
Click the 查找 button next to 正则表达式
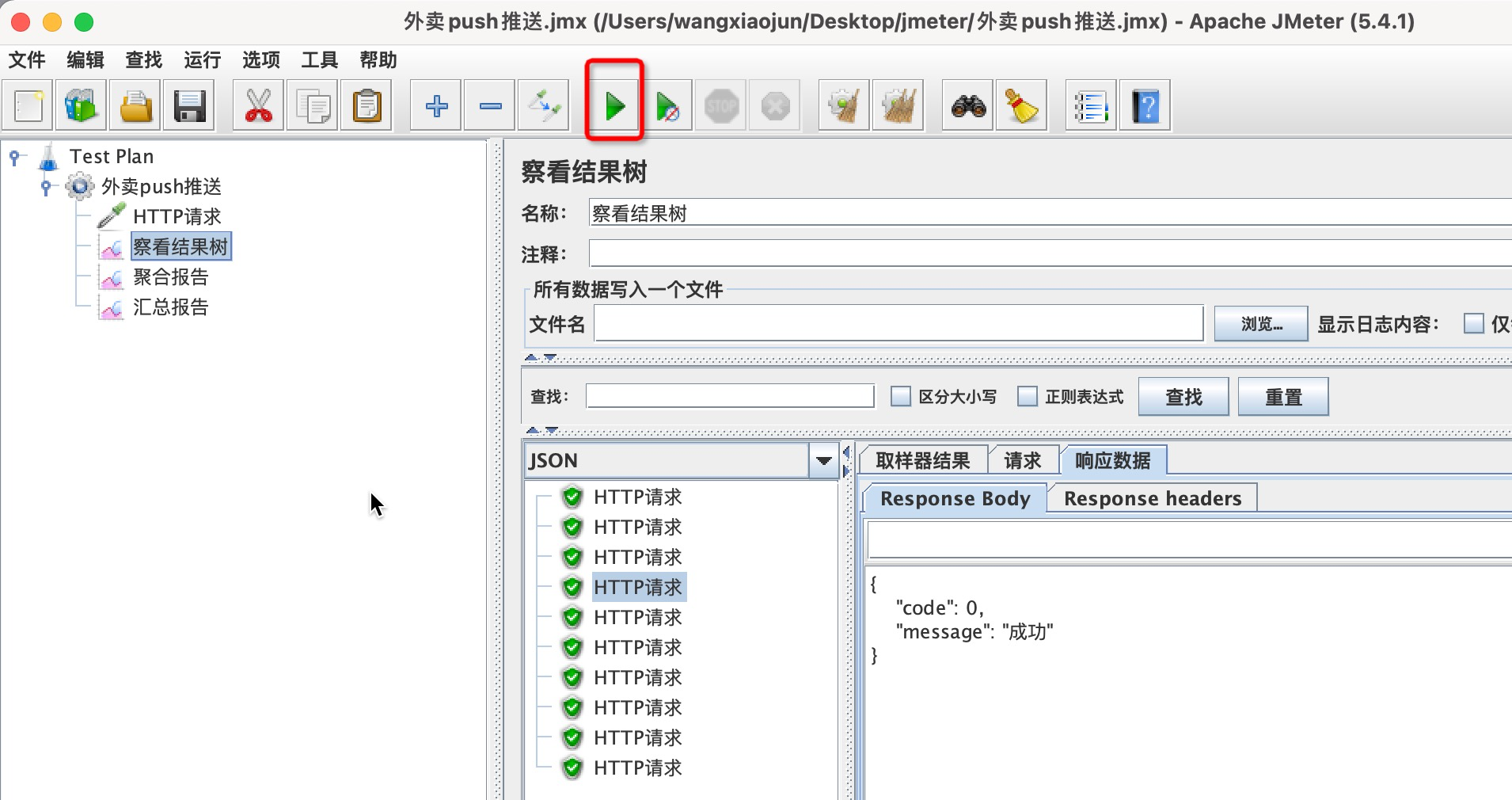[1183, 397]
